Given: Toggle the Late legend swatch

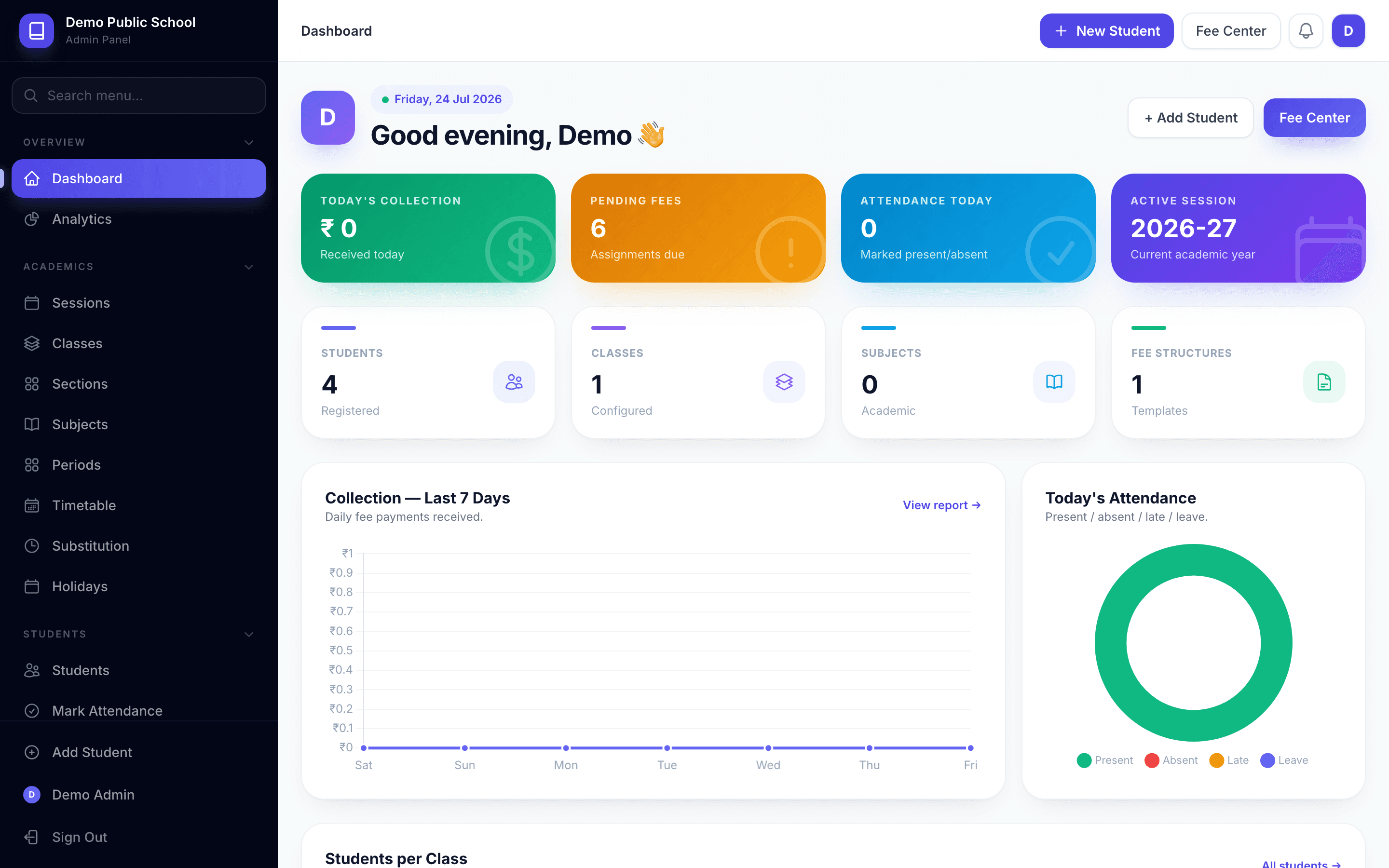Looking at the screenshot, I should [x=1216, y=760].
